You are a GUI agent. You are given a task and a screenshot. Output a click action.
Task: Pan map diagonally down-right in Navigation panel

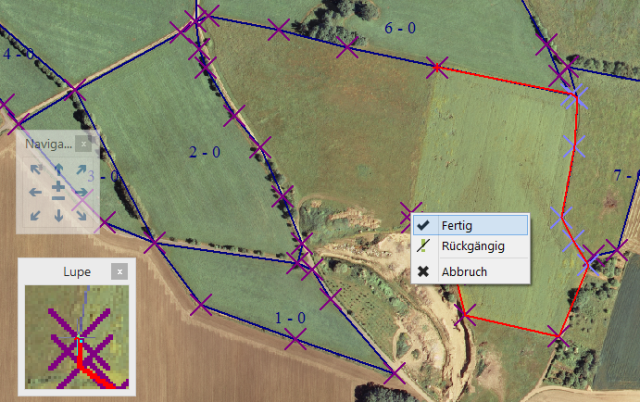(81, 214)
